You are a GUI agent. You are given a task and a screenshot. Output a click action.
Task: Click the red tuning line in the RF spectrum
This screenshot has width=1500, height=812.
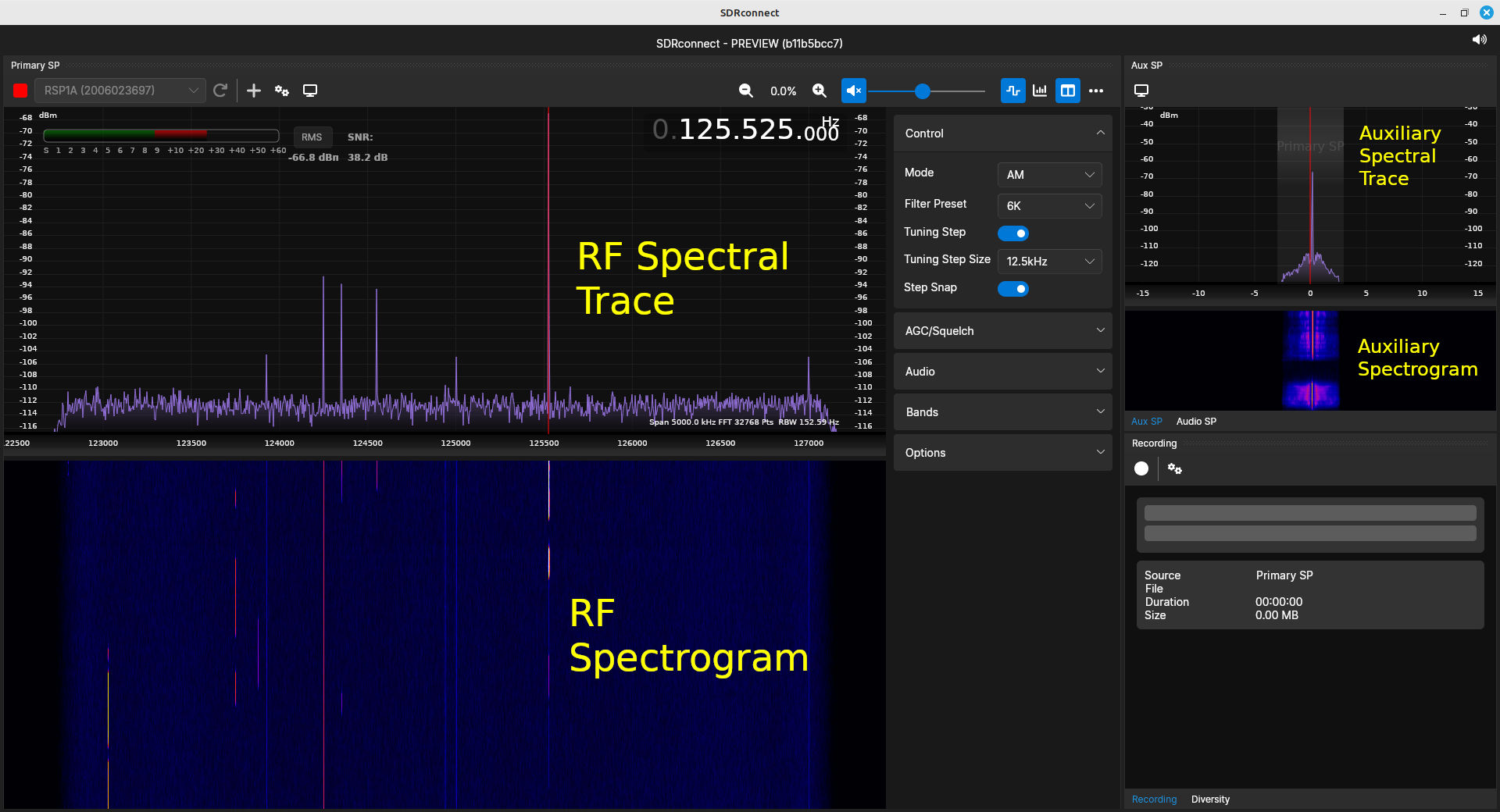[x=548, y=269]
